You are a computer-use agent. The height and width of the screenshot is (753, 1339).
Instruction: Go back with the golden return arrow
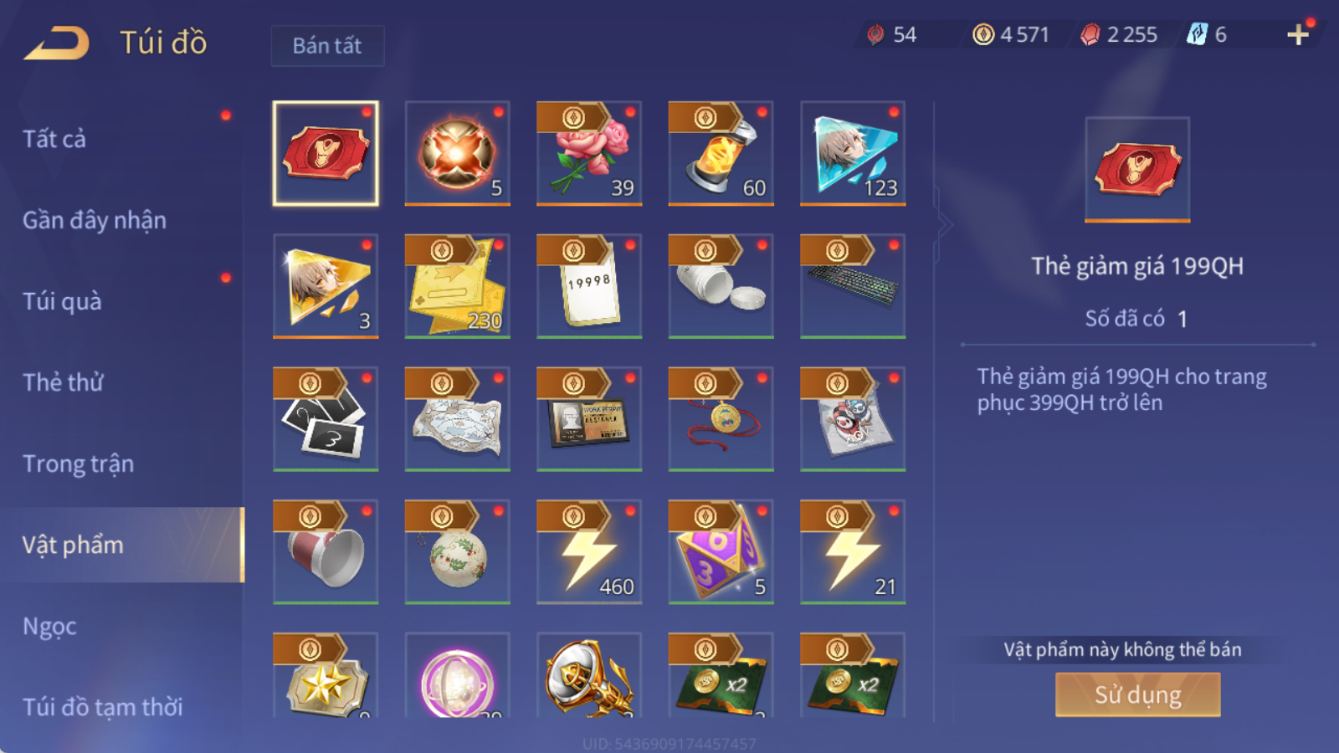point(57,43)
